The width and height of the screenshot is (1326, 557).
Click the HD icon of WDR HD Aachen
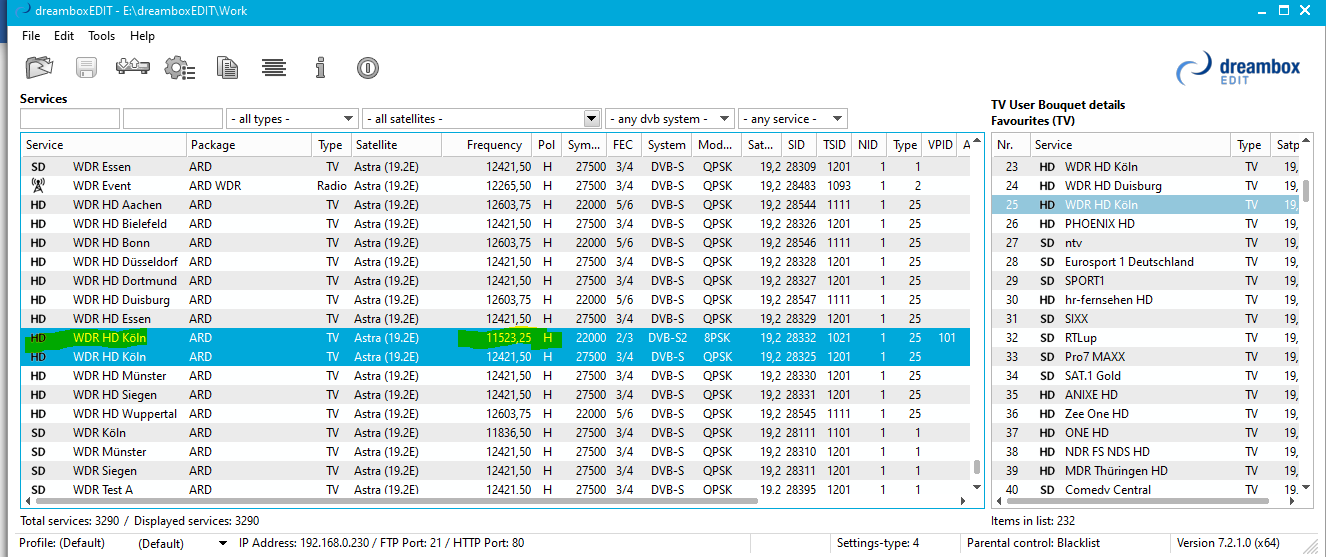click(x=38, y=205)
